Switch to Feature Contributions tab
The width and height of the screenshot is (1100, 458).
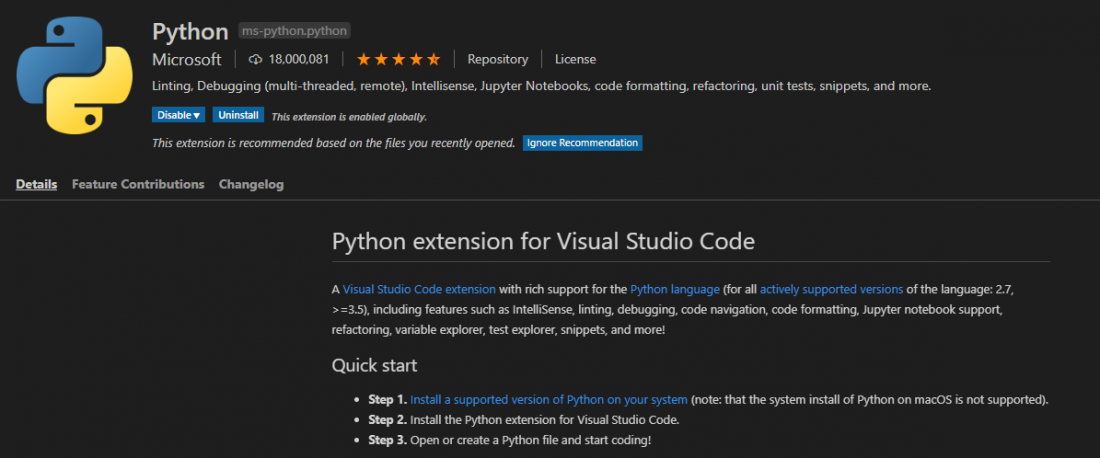coord(138,184)
